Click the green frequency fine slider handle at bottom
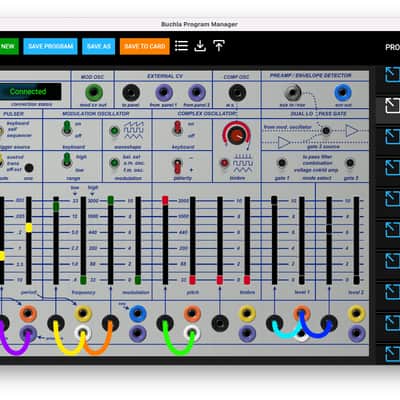Viewport: 400px width, 400px height. (x=83, y=280)
